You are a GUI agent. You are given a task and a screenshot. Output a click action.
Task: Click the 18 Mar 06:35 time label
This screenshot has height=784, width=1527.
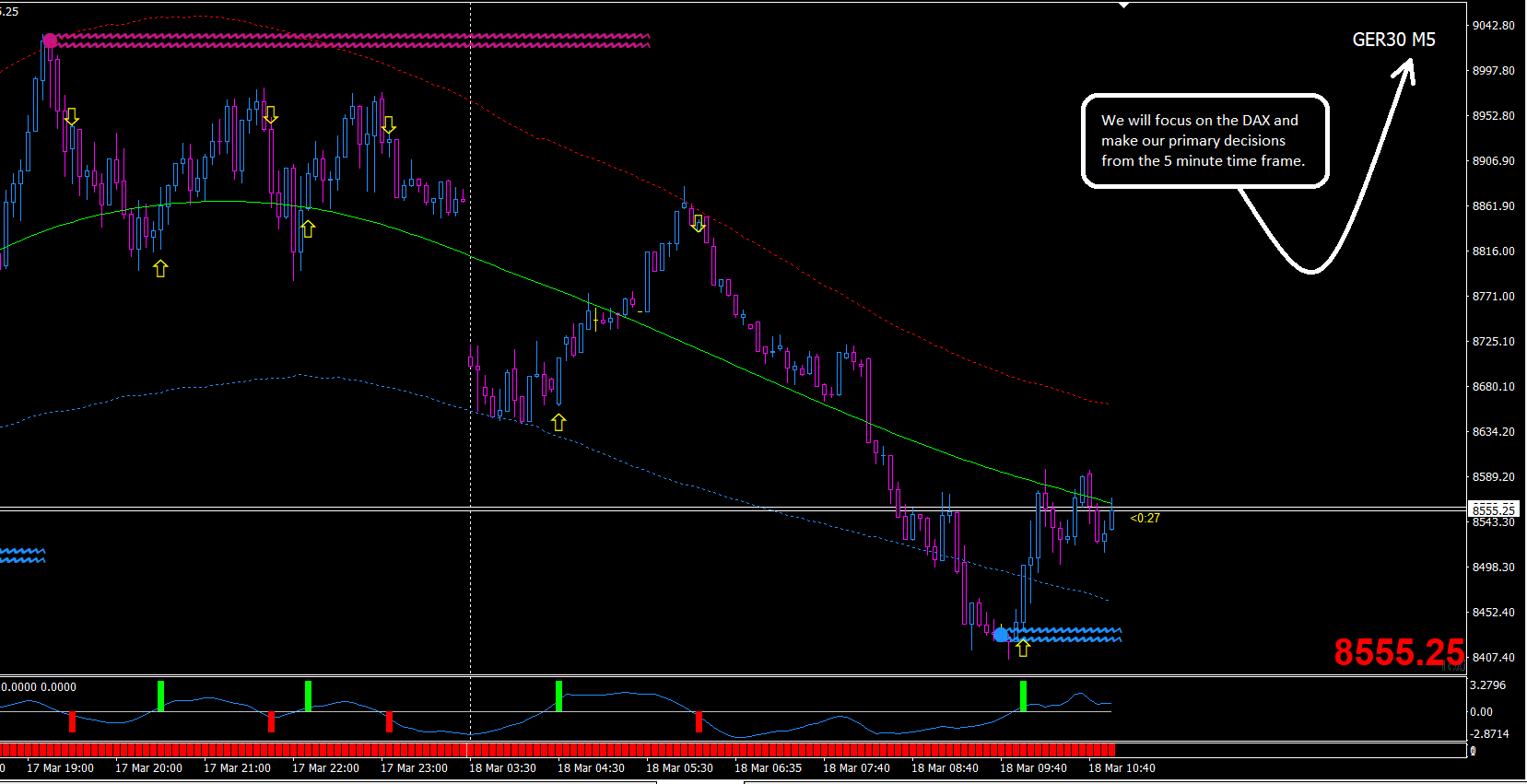click(x=768, y=768)
